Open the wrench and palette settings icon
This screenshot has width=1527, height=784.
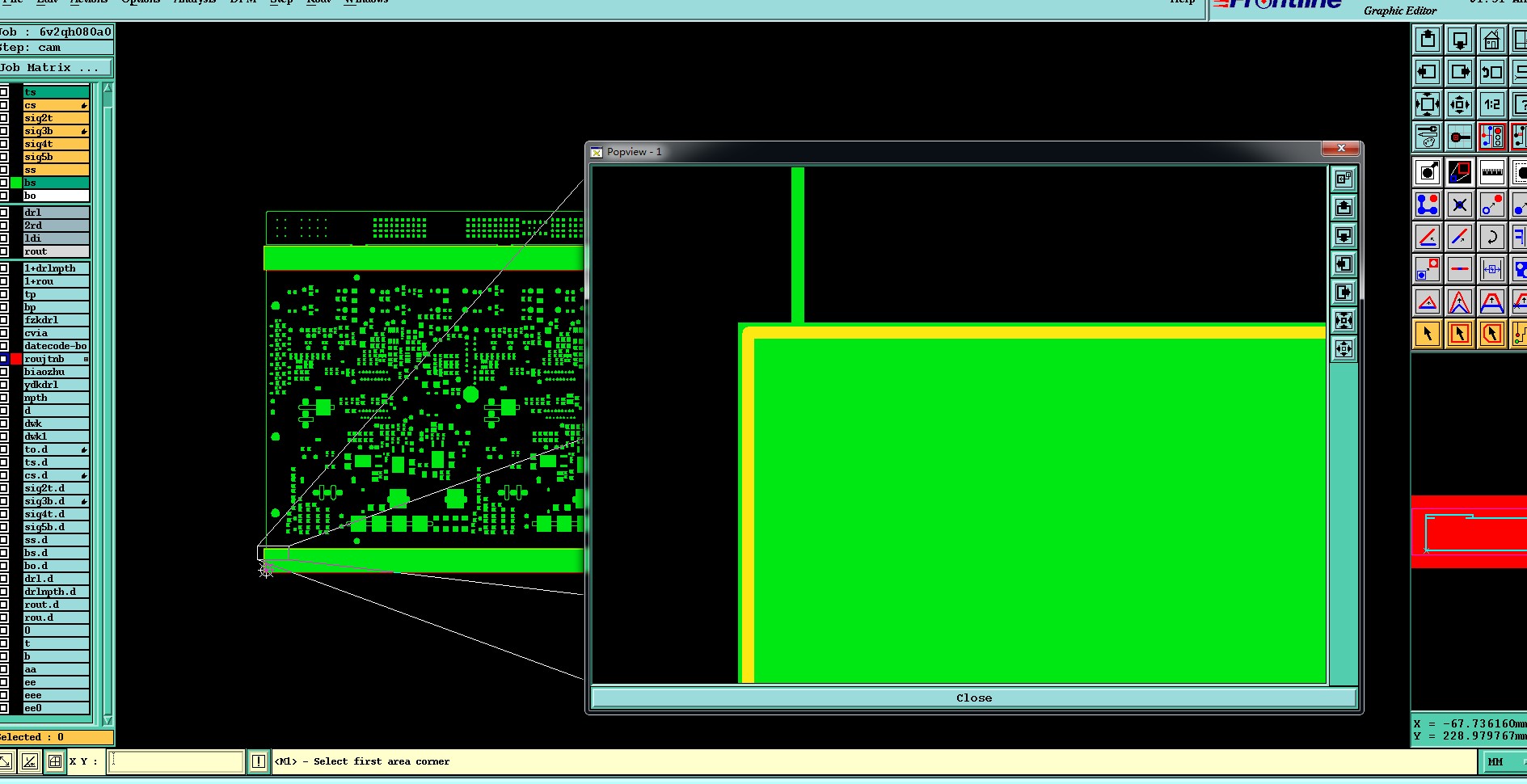[x=1428, y=137]
